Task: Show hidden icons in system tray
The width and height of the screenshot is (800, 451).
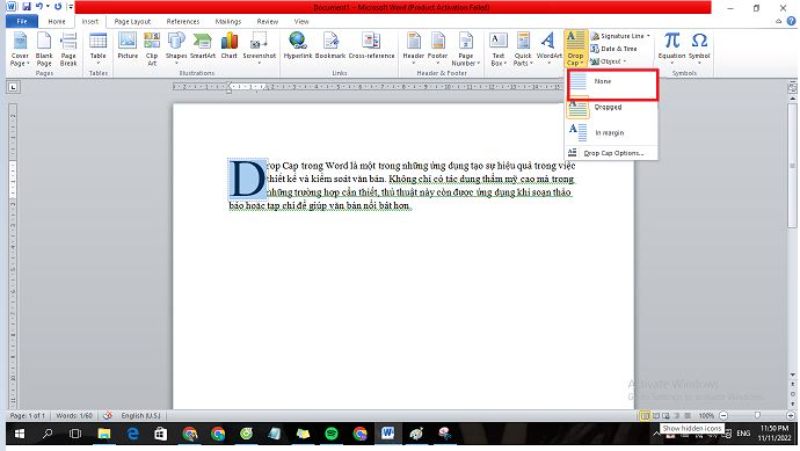Action: [656, 434]
